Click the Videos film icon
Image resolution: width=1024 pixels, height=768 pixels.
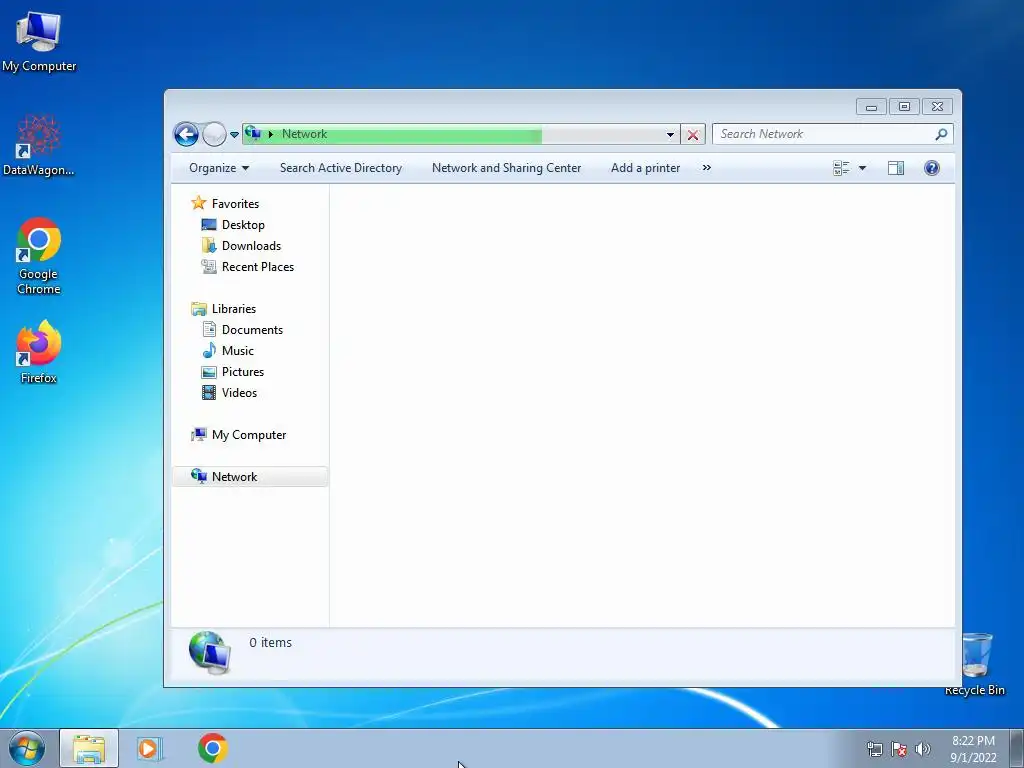(209, 392)
